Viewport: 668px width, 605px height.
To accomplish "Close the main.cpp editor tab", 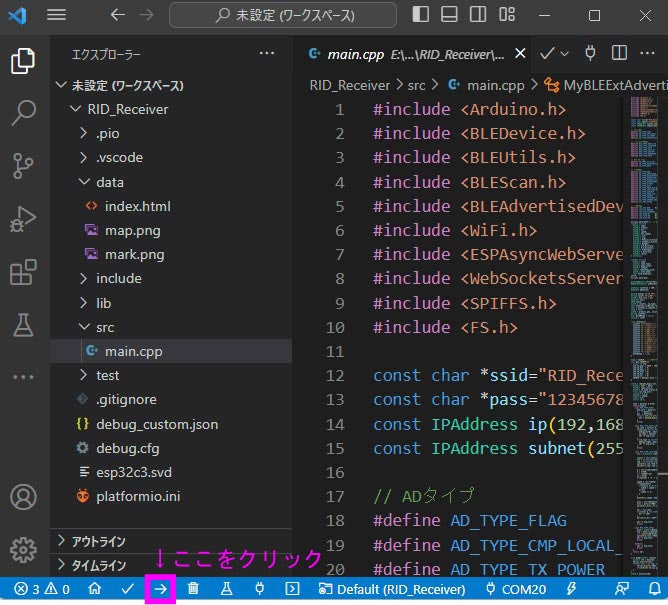I will tap(520, 54).
